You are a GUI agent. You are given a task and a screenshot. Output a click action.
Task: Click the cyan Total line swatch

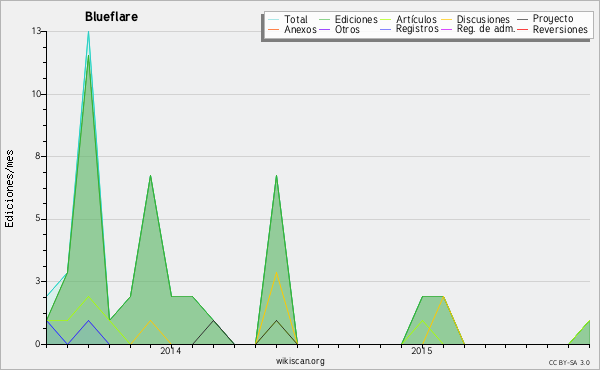point(274,20)
